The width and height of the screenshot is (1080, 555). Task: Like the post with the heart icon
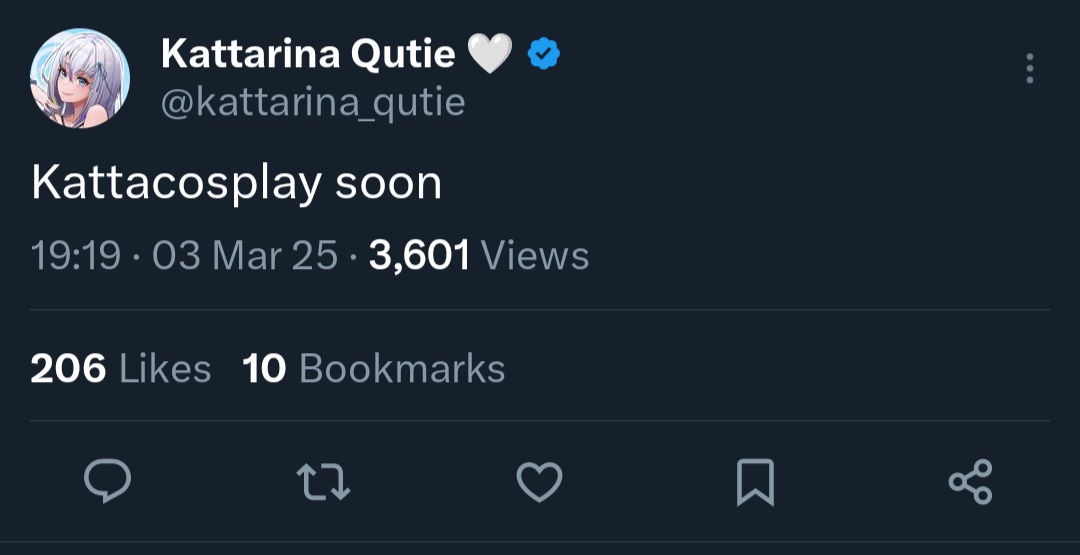[539, 483]
